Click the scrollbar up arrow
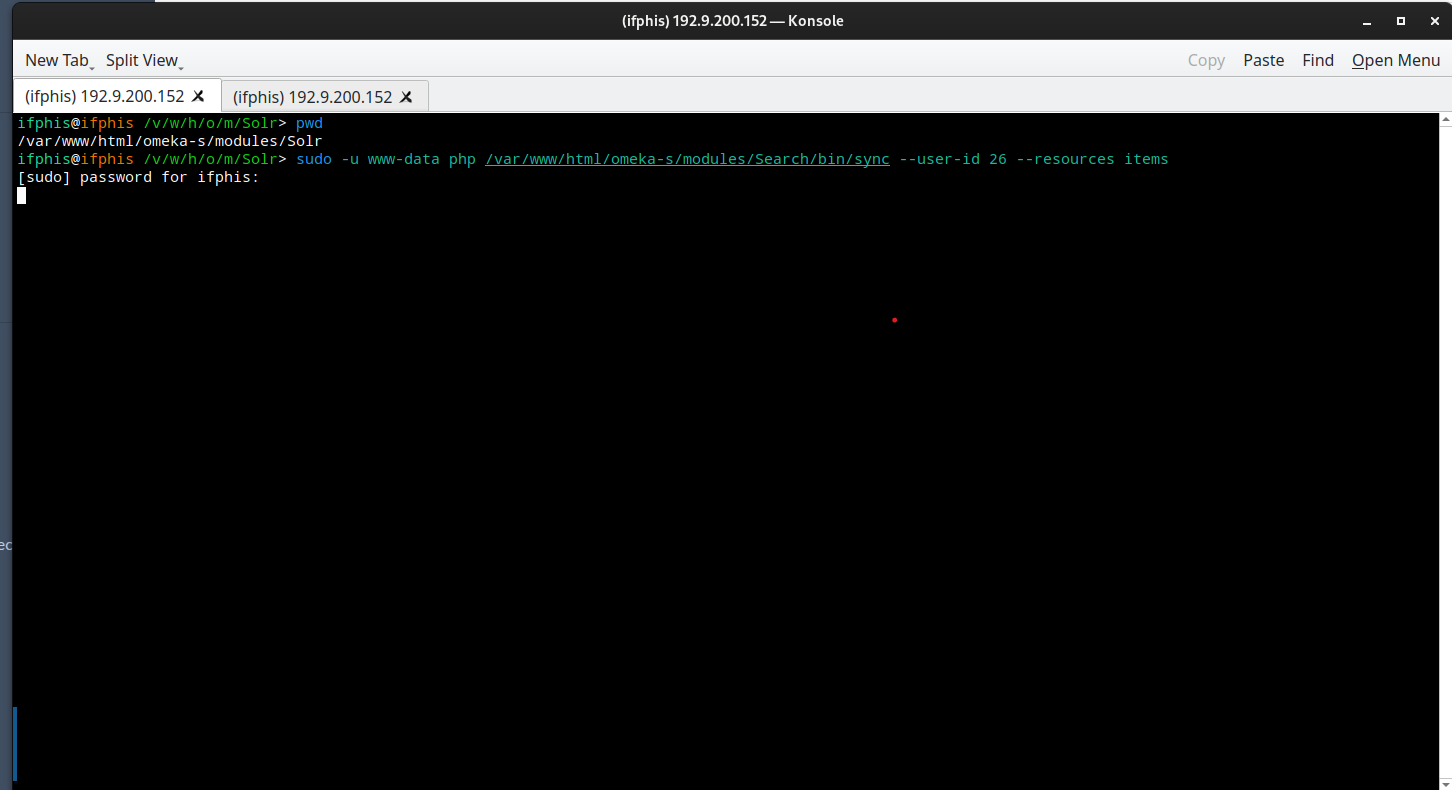The width and height of the screenshot is (1452, 790). pyautogui.click(x=1445, y=120)
